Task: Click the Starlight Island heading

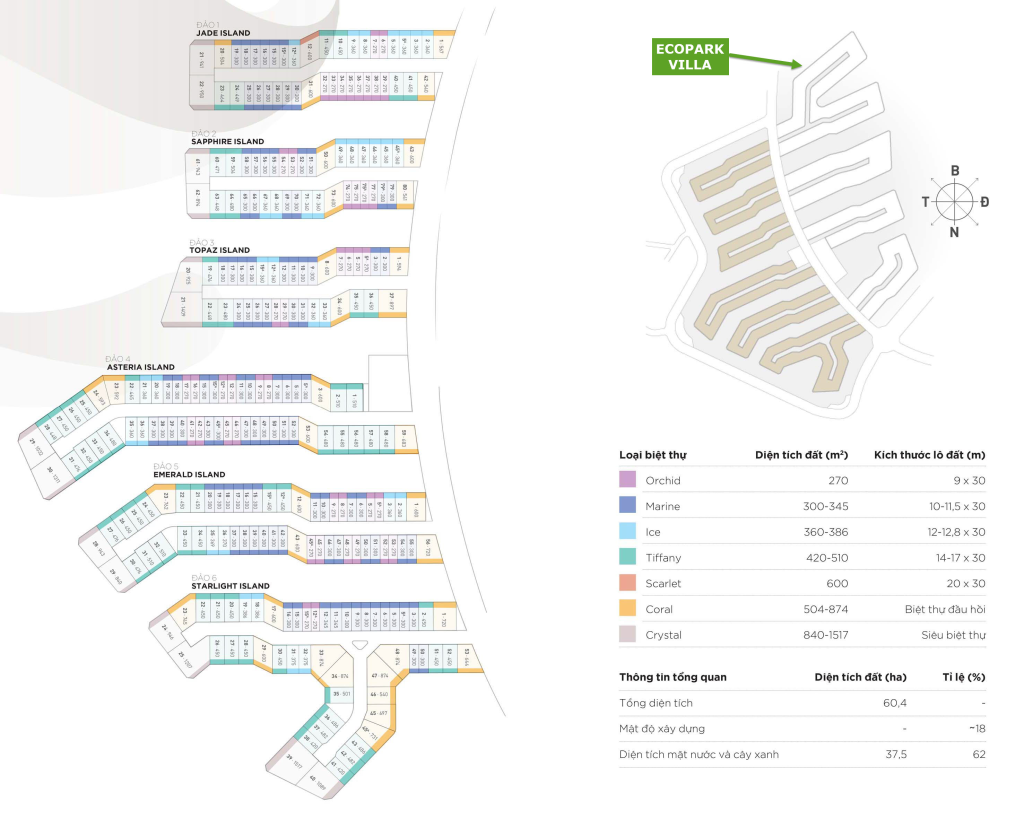Action: (231, 586)
